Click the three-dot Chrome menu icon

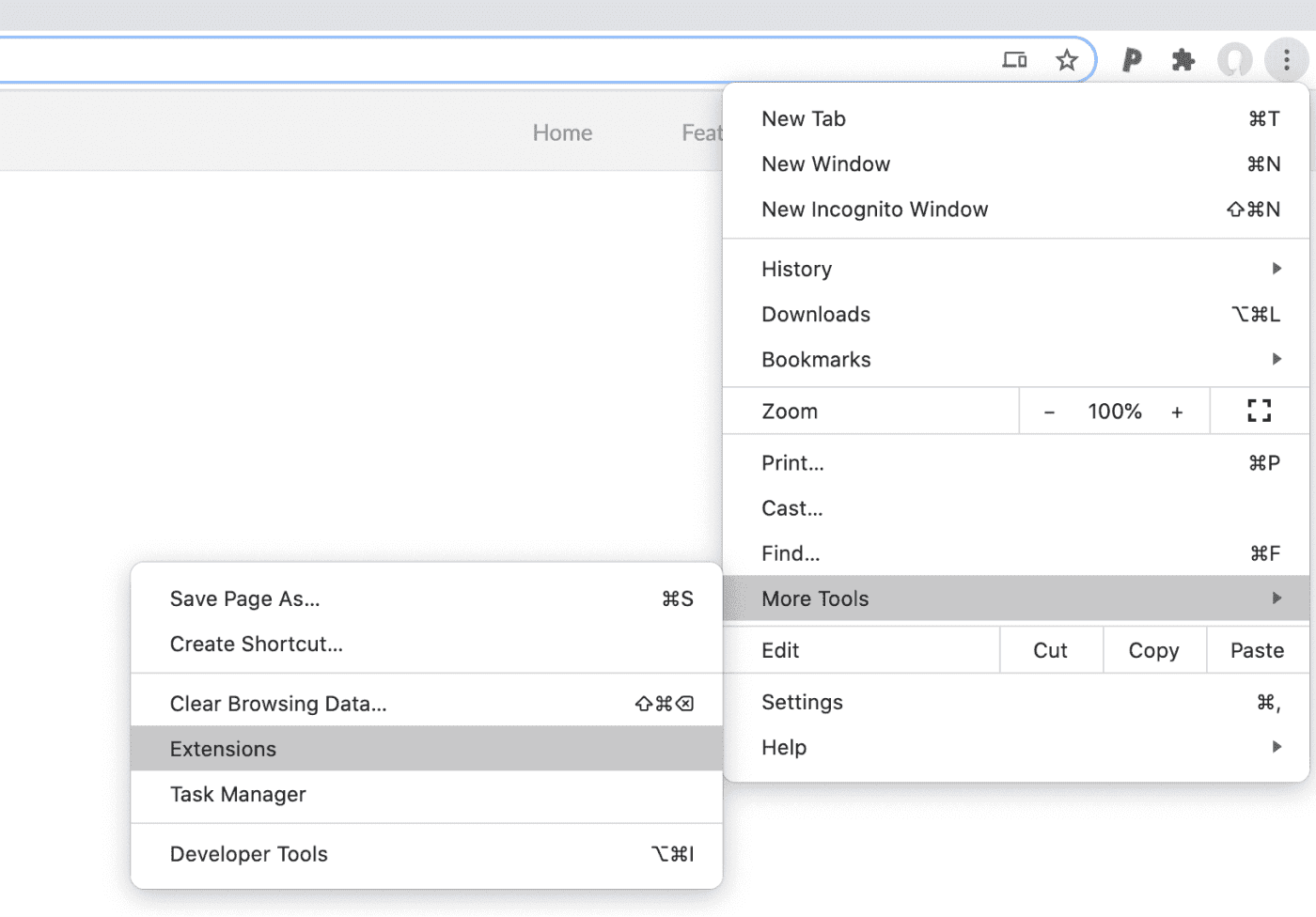pyautogui.click(x=1286, y=61)
